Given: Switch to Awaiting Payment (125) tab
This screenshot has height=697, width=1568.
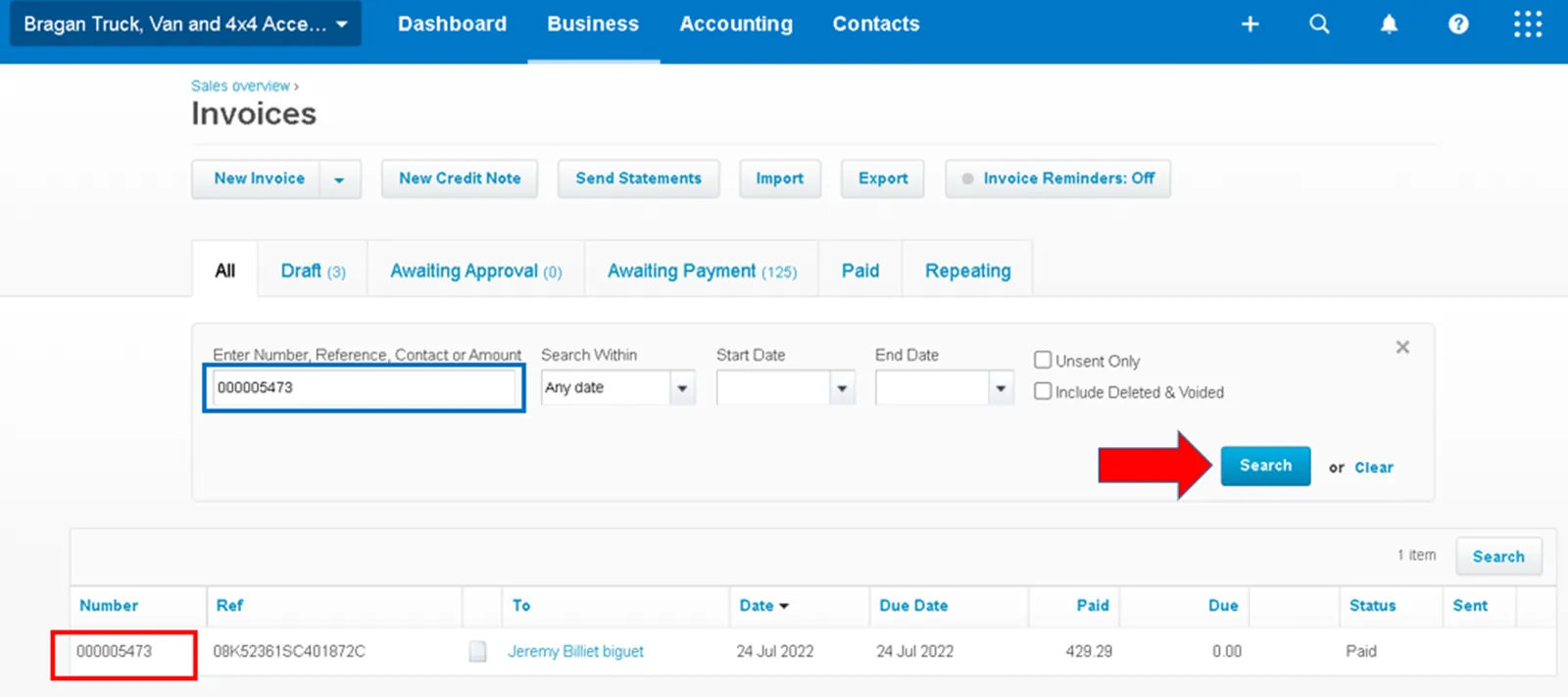Looking at the screenshot, I should [x=702, y=271].
